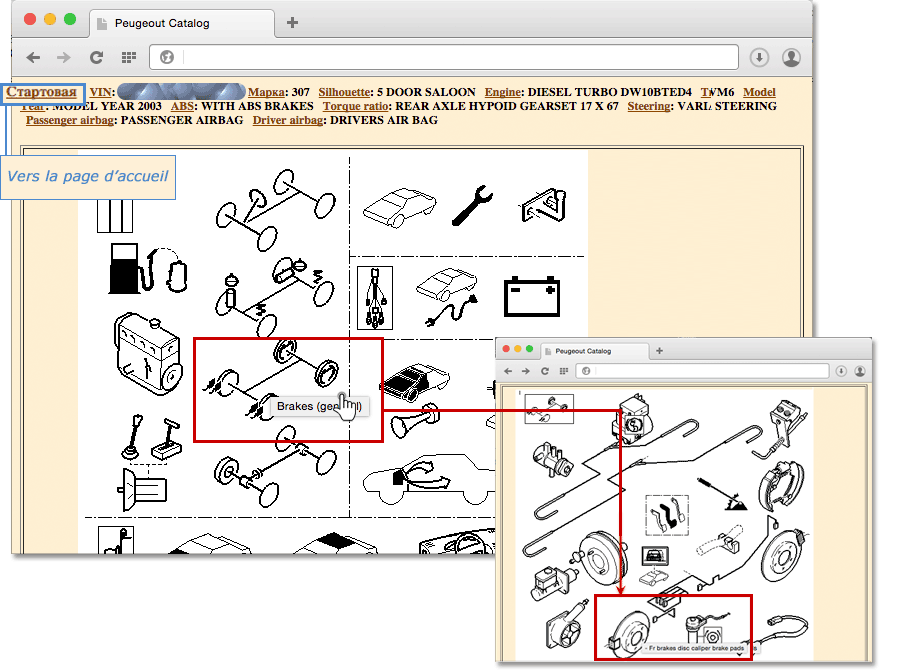
Task: Select the engine block icon
Action: point(149,354)
